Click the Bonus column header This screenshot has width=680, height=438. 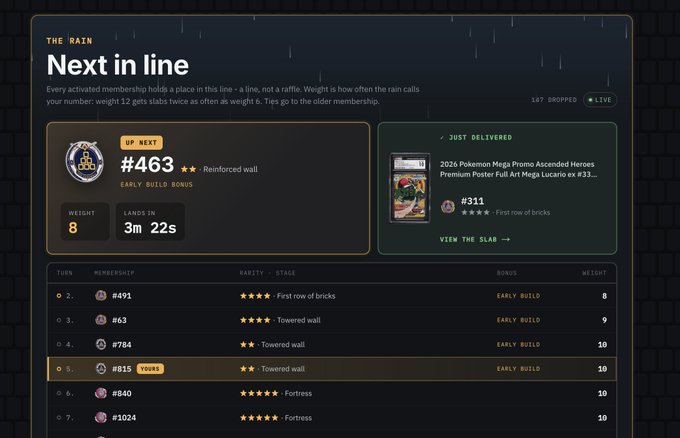[507, 273]
